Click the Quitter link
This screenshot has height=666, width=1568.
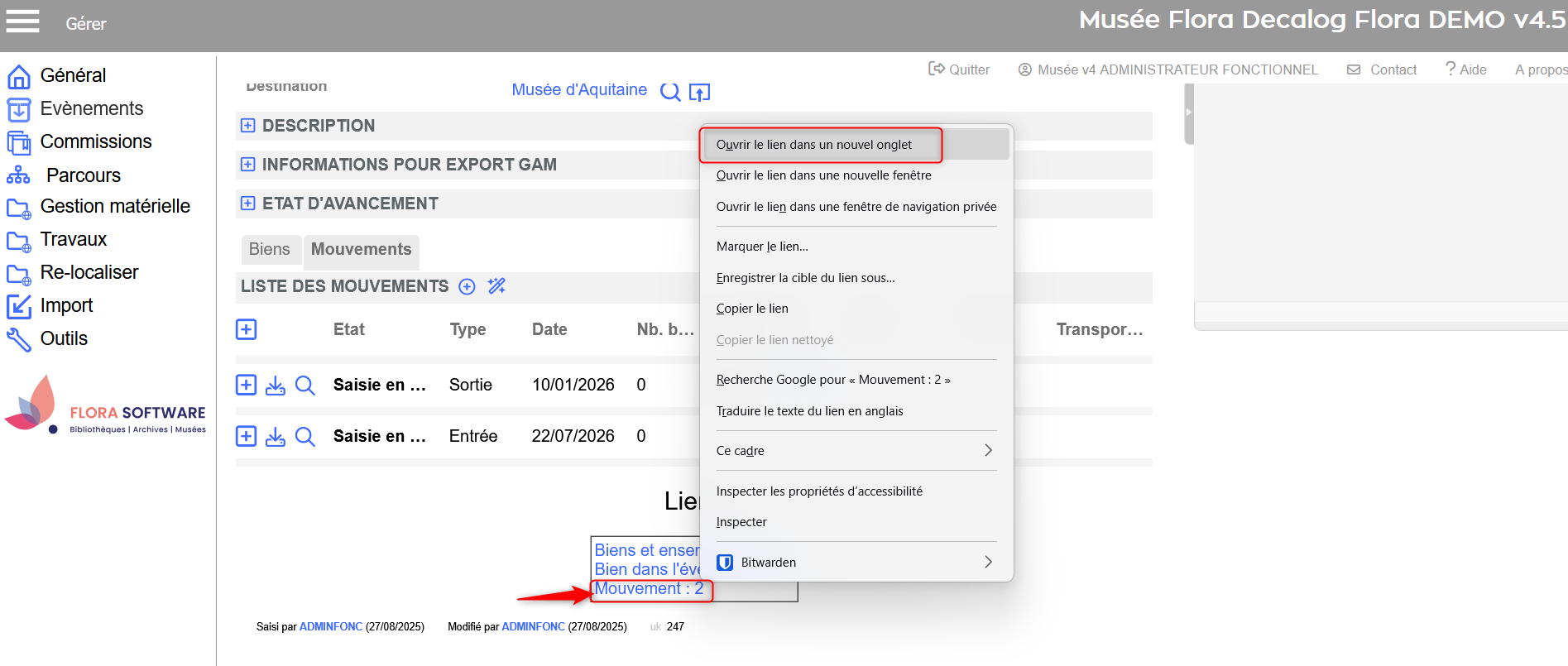(x=960, y=69)
